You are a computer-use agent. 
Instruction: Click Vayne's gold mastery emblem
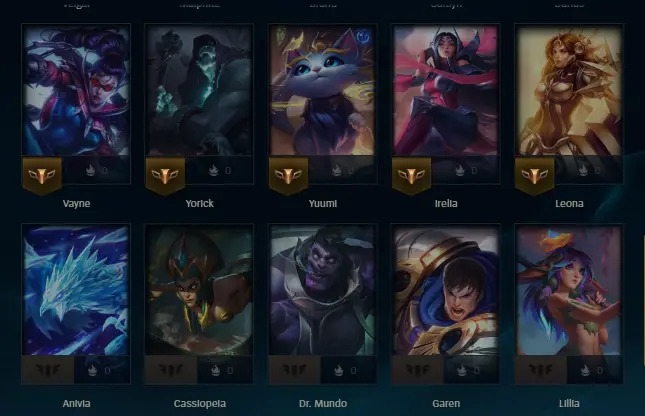tap(42, 176)
